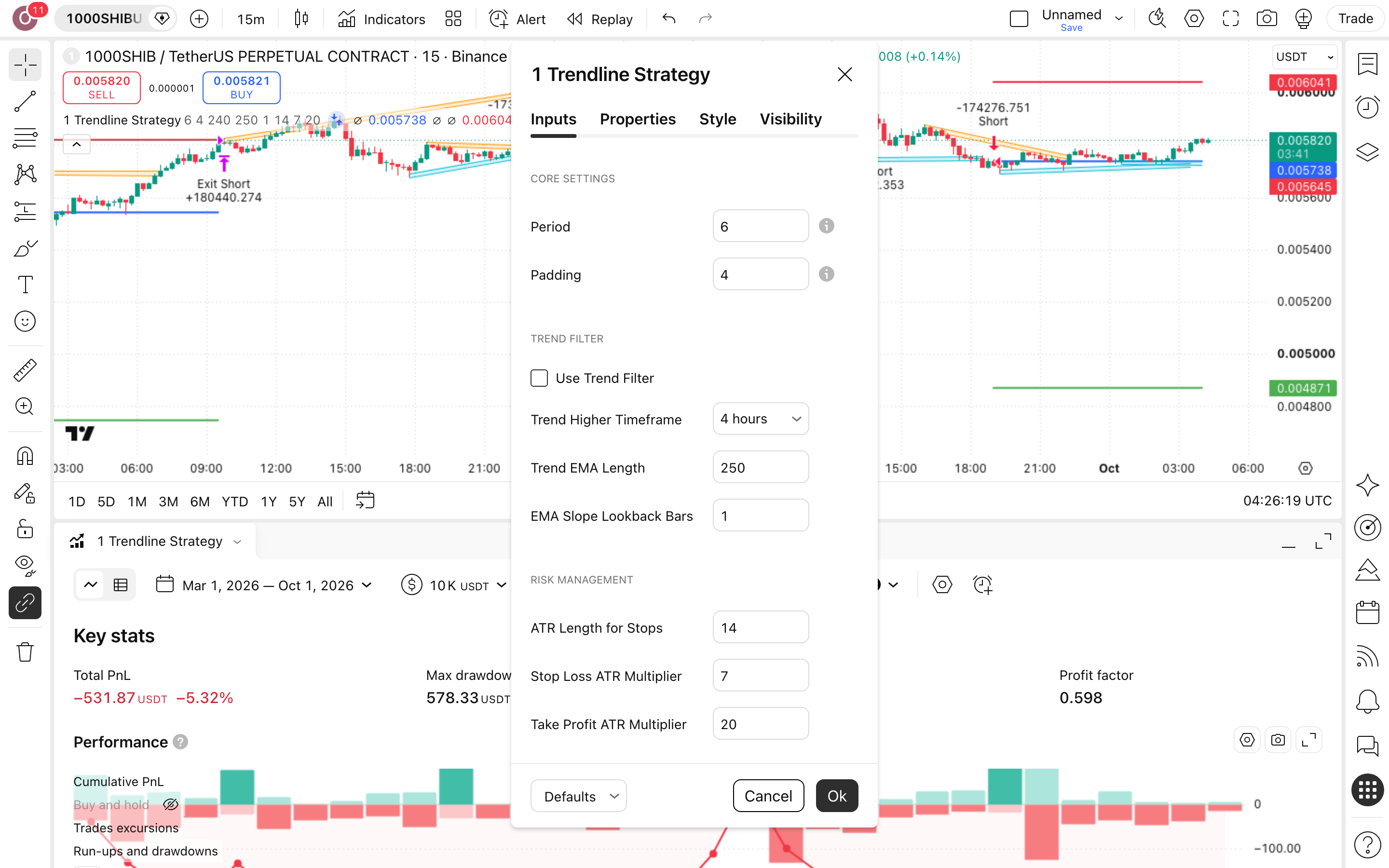Open the Alerts clock panel
The height and width of the screenshot is (868, 1389).
tap(1367, 108)
